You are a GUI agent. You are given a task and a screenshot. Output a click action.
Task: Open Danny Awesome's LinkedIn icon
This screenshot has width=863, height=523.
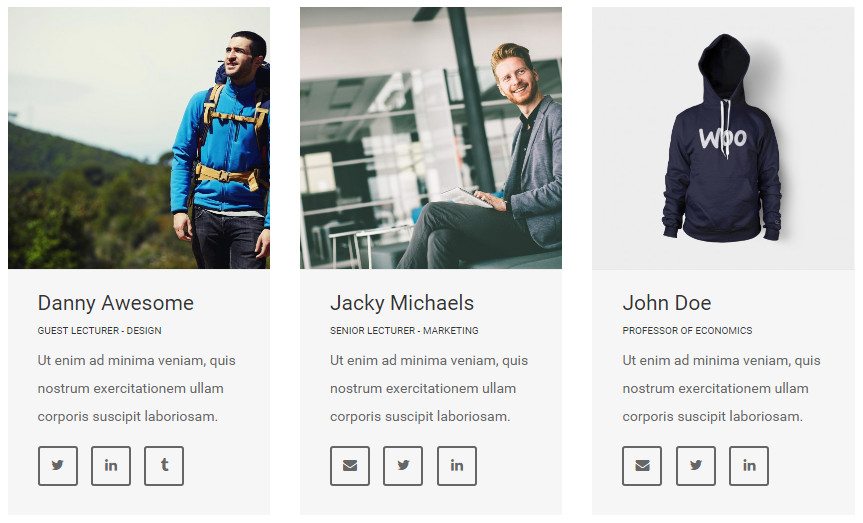click(x=111, y=466)
